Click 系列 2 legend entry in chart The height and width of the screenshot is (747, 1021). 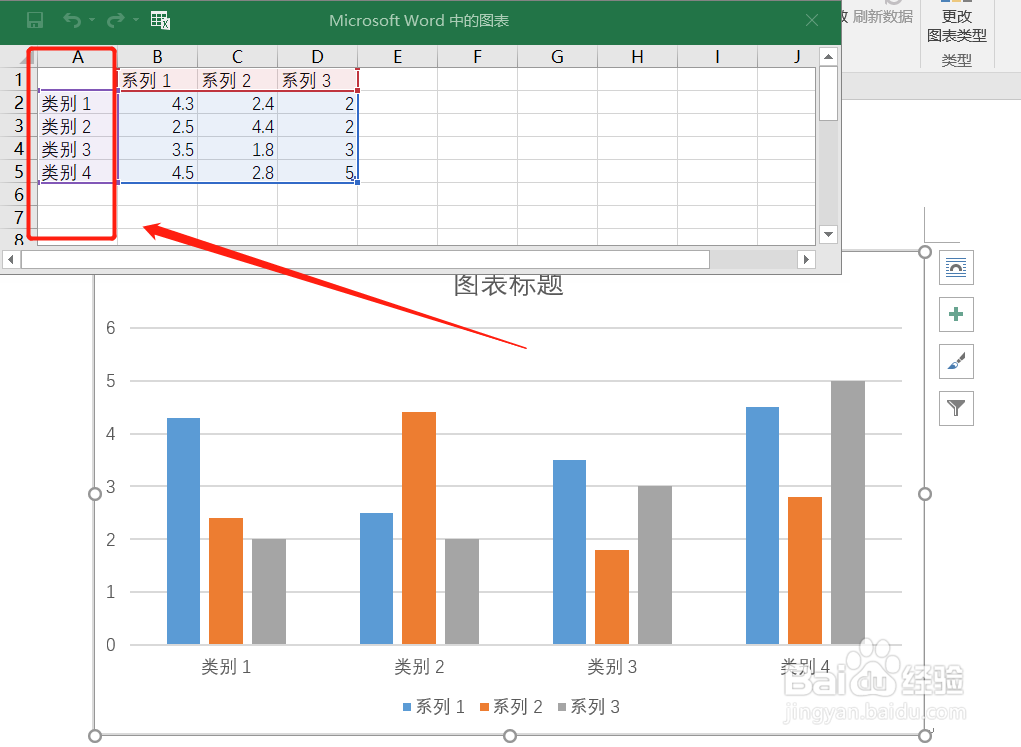click(x=511, y=707)
